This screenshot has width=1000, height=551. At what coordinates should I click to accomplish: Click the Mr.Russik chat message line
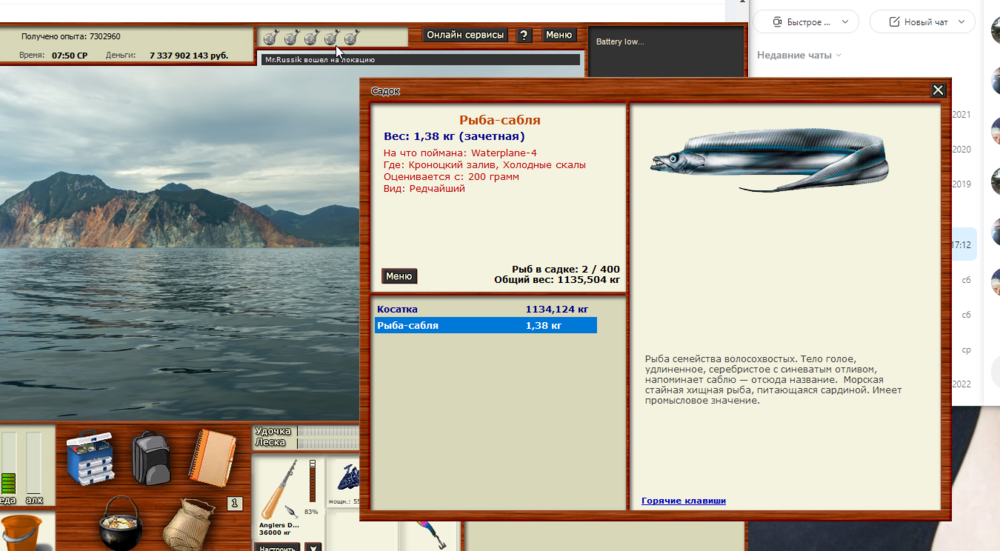420,59
